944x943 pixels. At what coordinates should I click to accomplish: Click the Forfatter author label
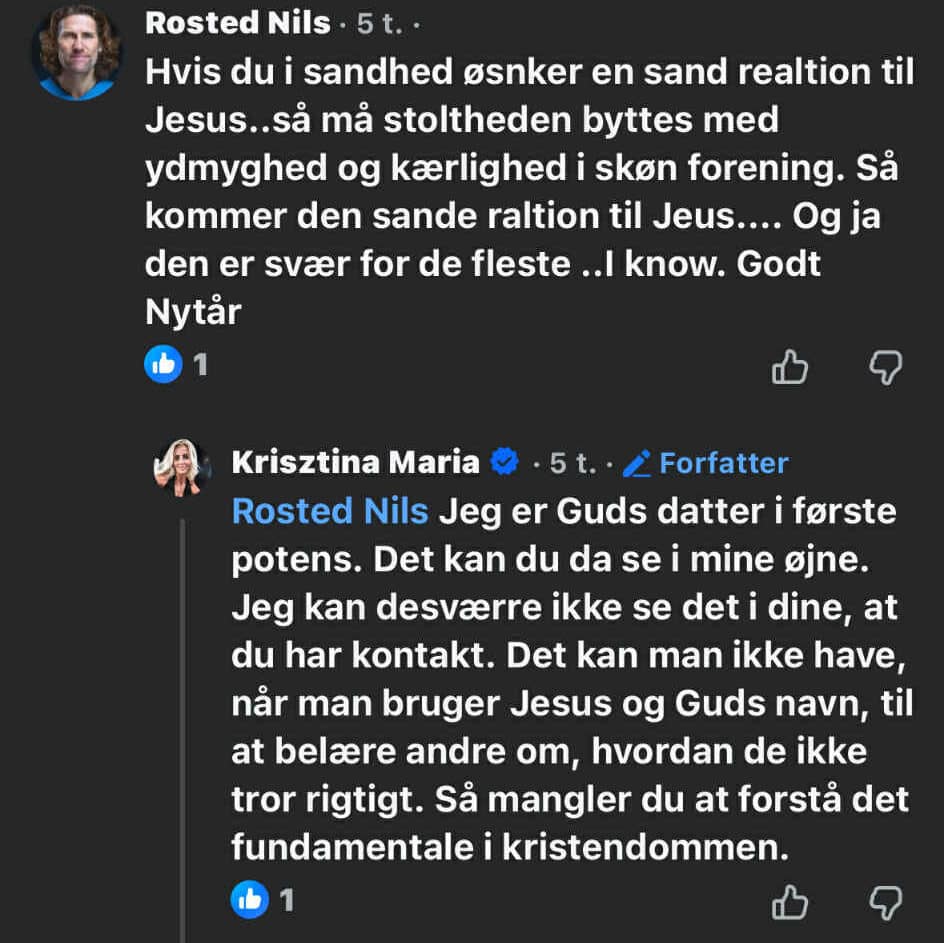pos(724,463)
